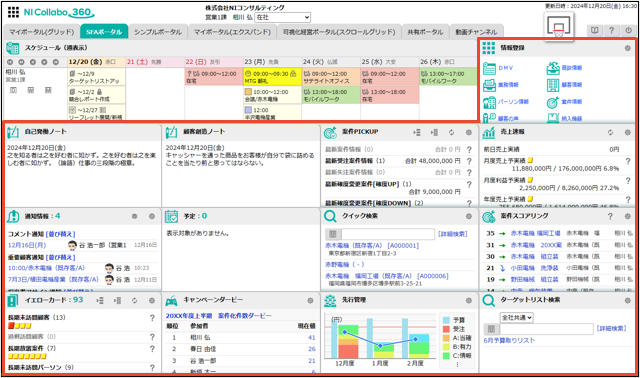Open 業務情報 registration icon
The height and width of the screenshot is (378, 640).
click(489, 85)
